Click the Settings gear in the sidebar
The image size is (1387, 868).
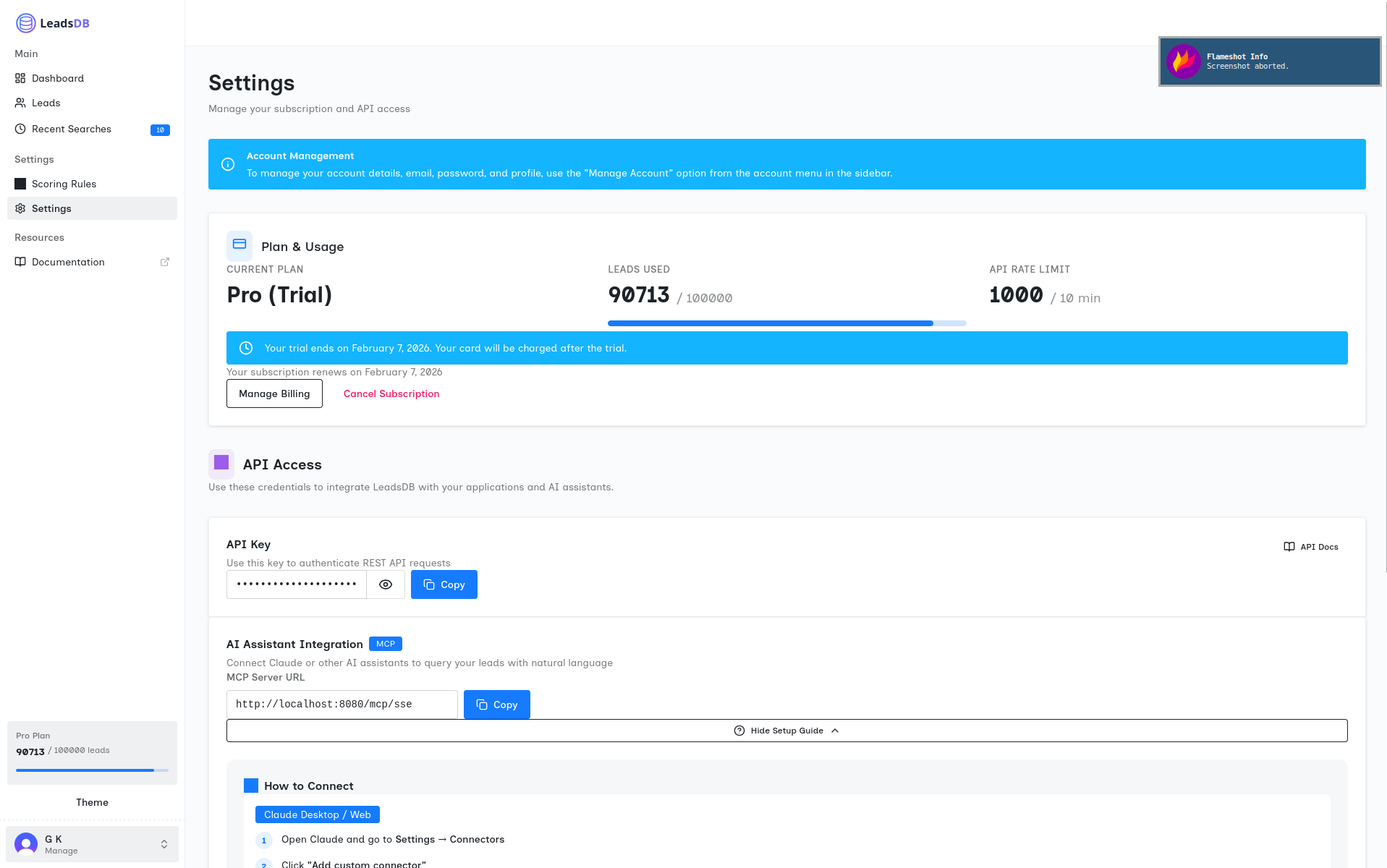[x=20, y=208]
